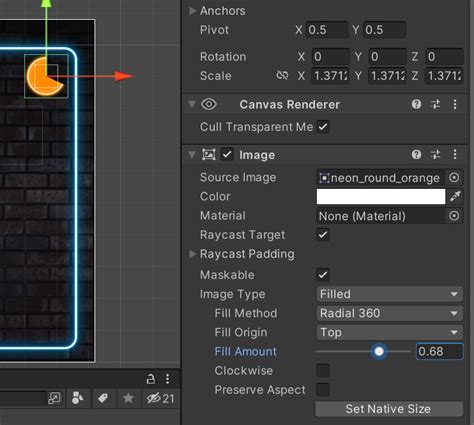Click the Fill Amount slider handle
Screen dimensions: 474x425
(x=379, y=351)
